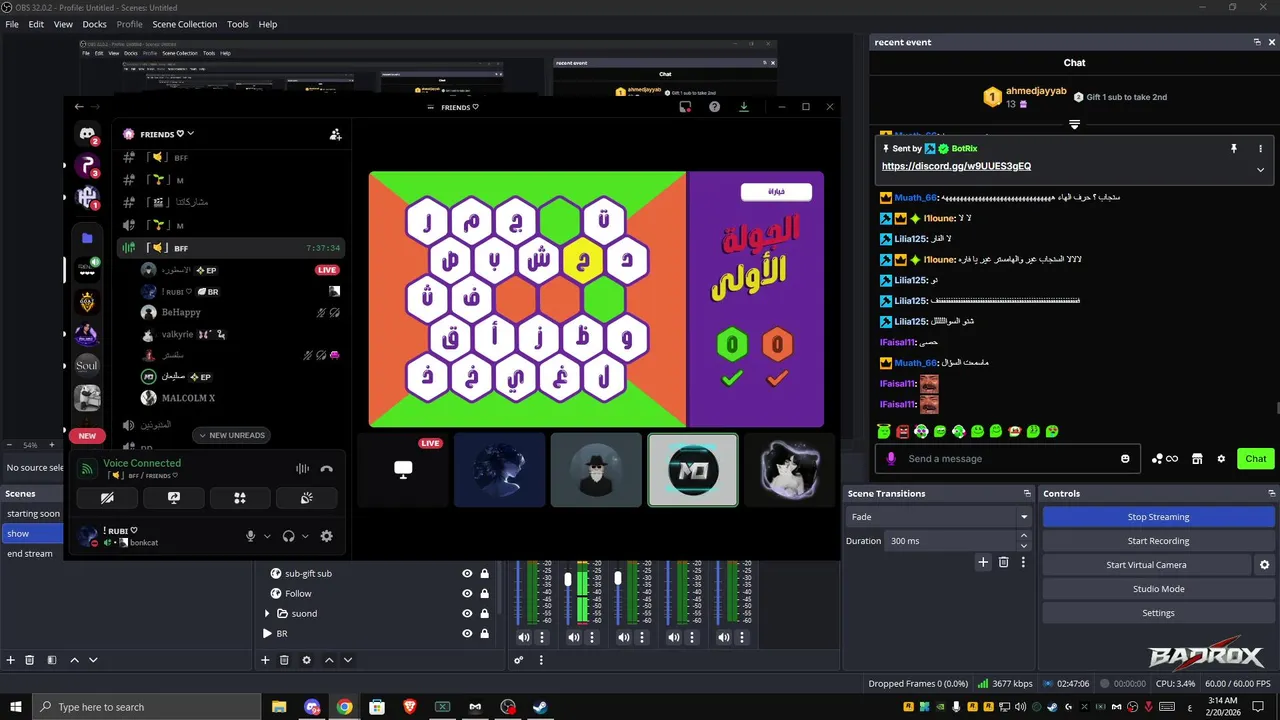Image resolution: width=1280 pixels, height=720 pixels.
Task: Select the MD avatar participant tile
Action: [693, 470]
